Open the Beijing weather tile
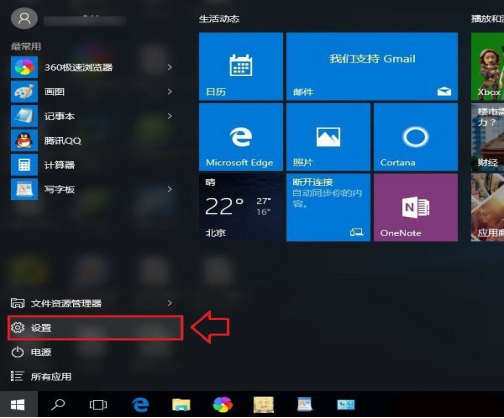Screen dimensions: 504x418 coord(241,207)
